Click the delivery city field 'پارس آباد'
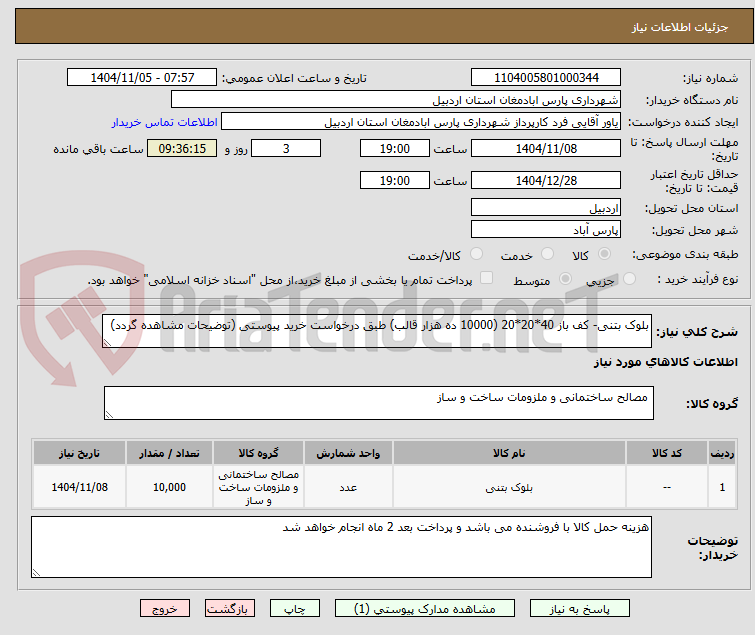The width and height of the screenshot is (755, 635). tap(546, 230)
